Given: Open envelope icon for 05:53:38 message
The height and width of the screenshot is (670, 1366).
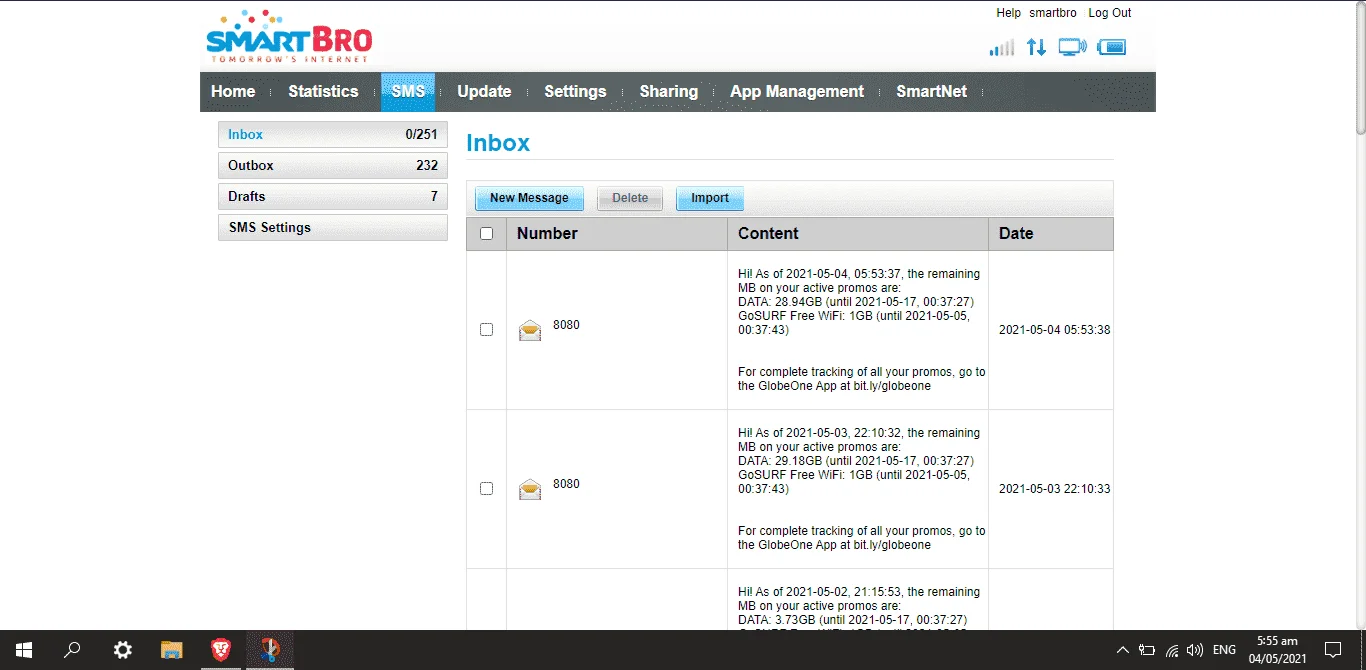Looking at the screenshot, I should click(x=530, y=330).
